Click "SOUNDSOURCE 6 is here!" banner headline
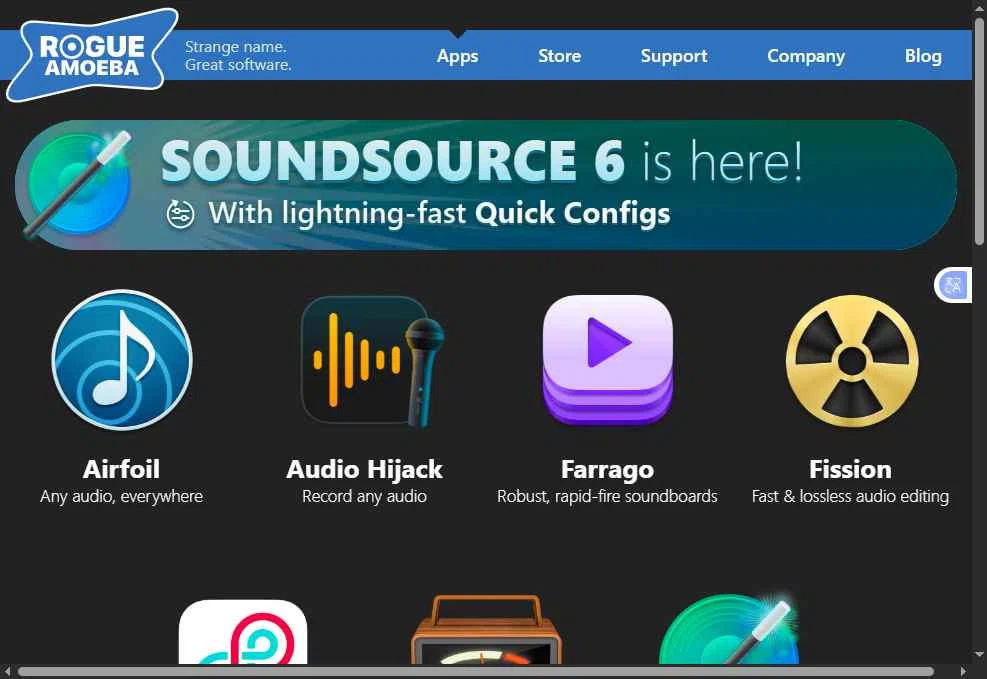The height and width of the screenshot is (679, 987). [482, 161]
